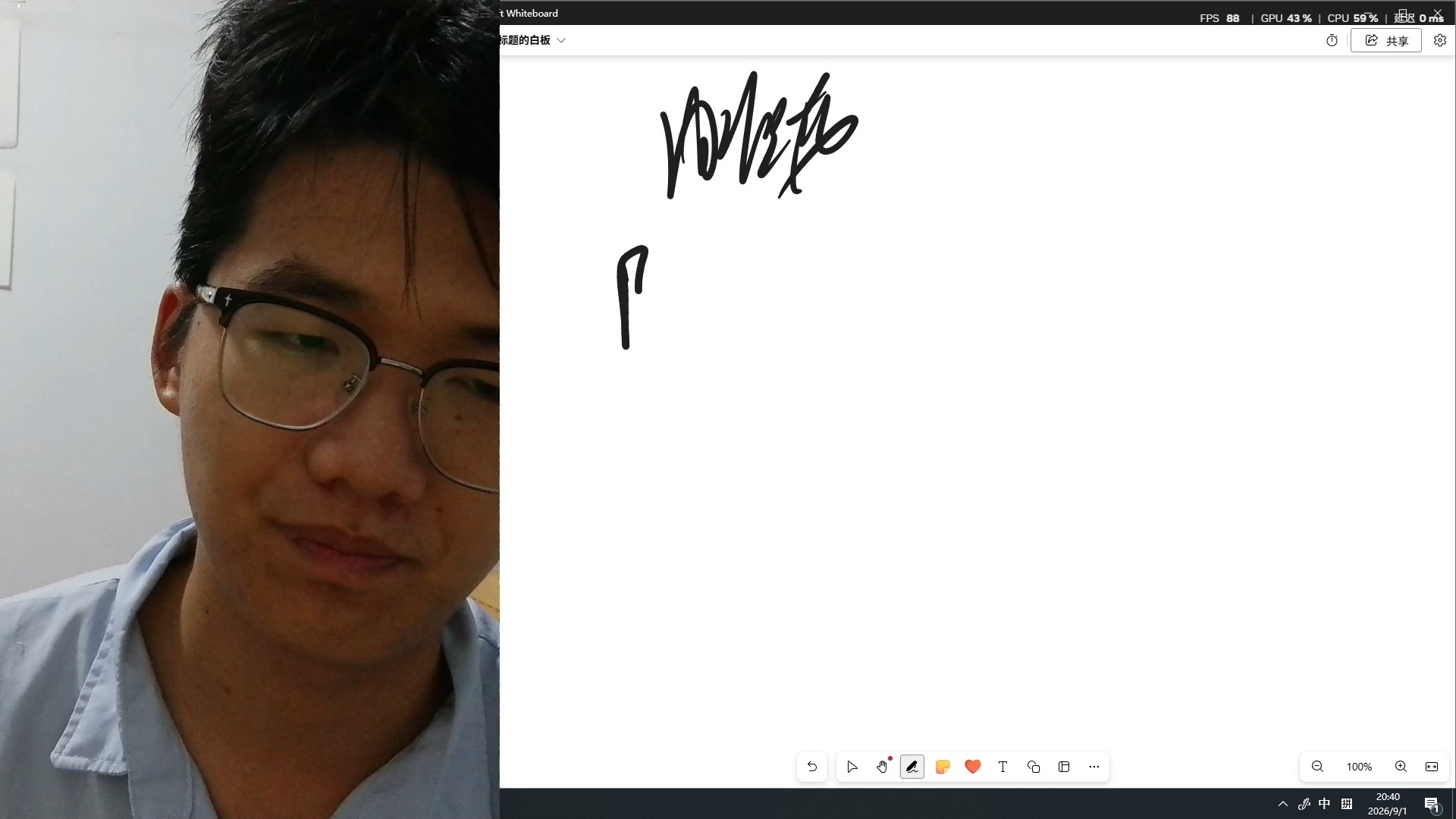Click the GPU 43 % overlay reading
This screenshot has width=1456, height=819.
click(1286, 18)
